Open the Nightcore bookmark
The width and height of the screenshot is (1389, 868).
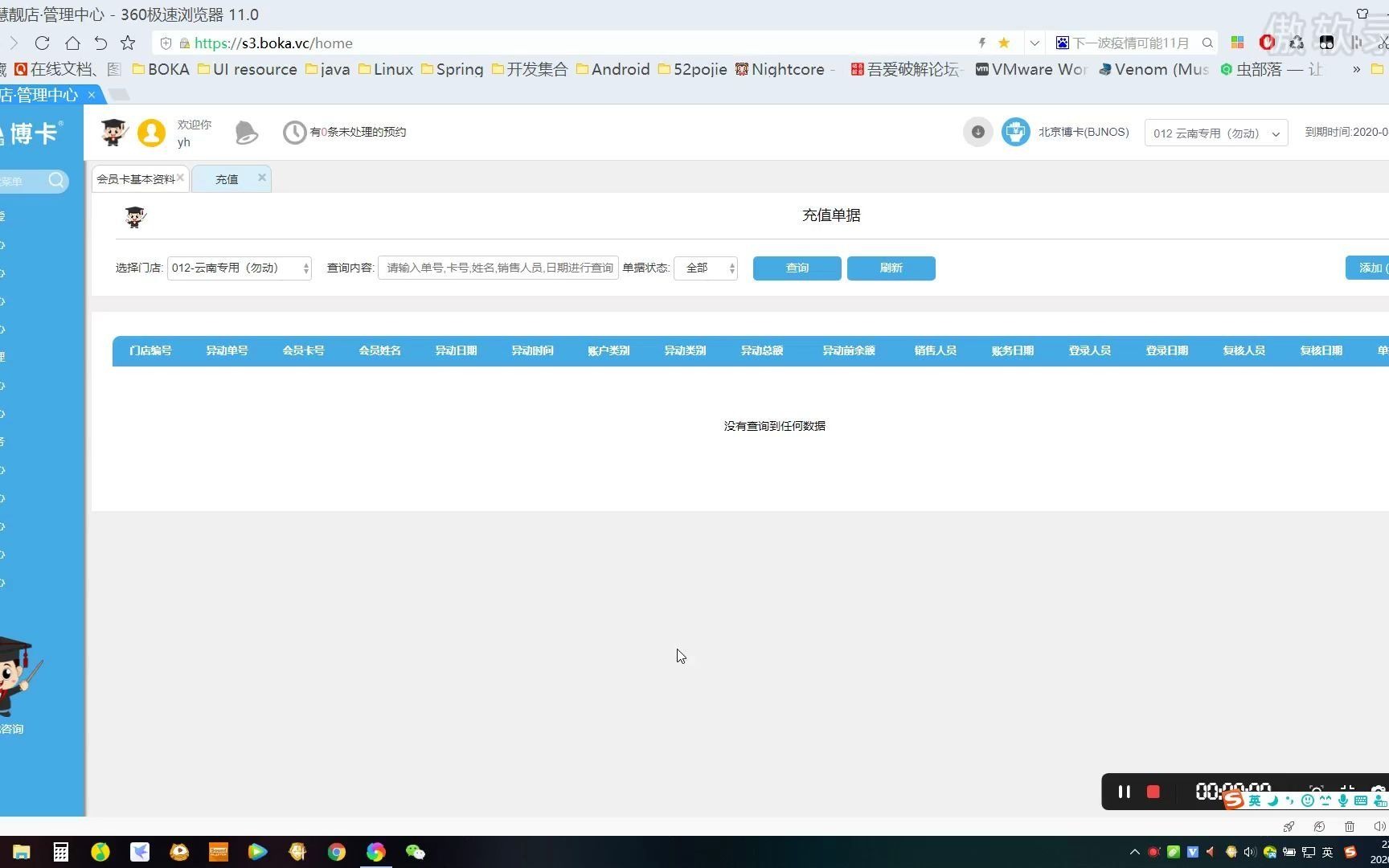point(785,70)
